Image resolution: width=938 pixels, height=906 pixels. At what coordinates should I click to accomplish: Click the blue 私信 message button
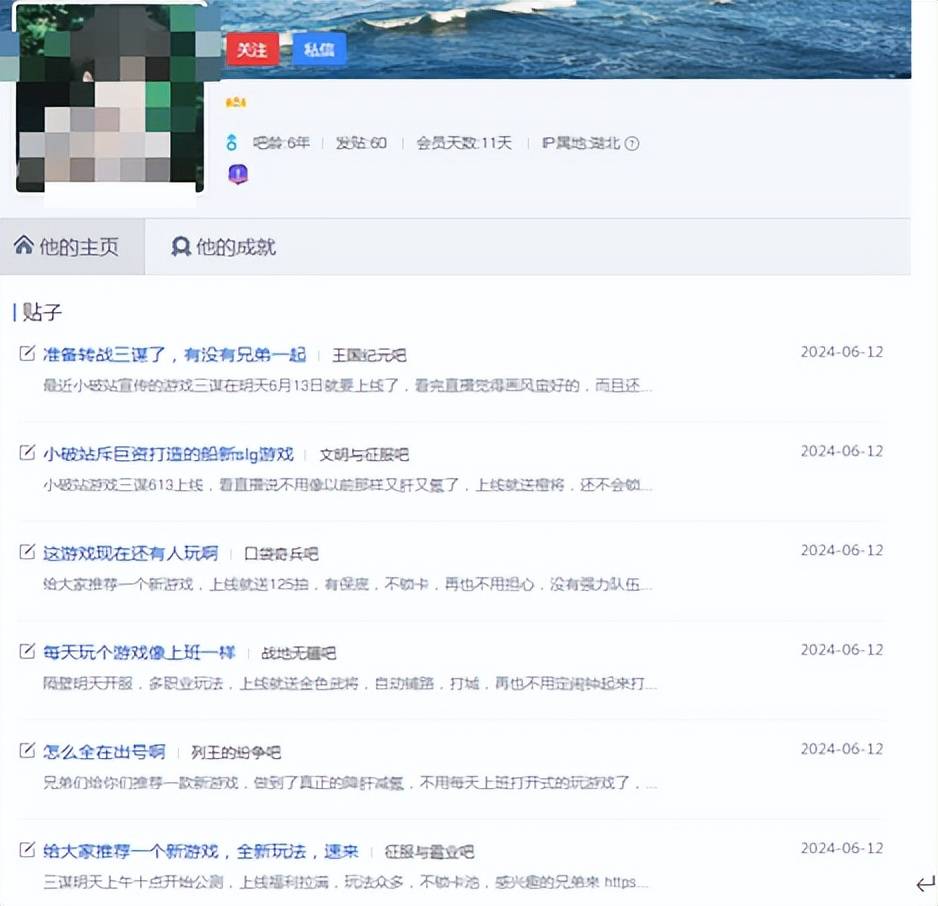(x=319, y=49)
